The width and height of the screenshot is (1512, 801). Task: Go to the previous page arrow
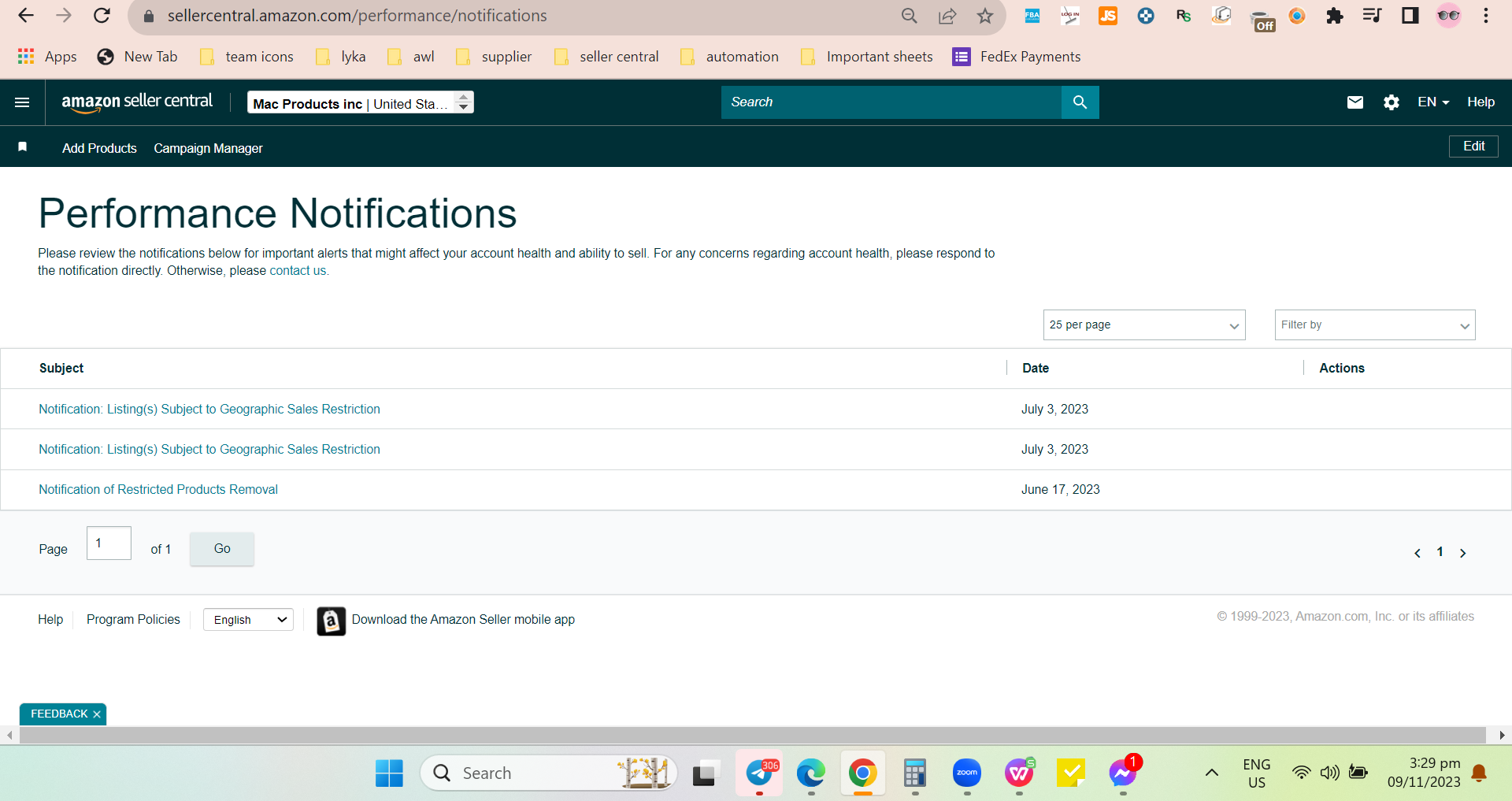coord(1417,553)
